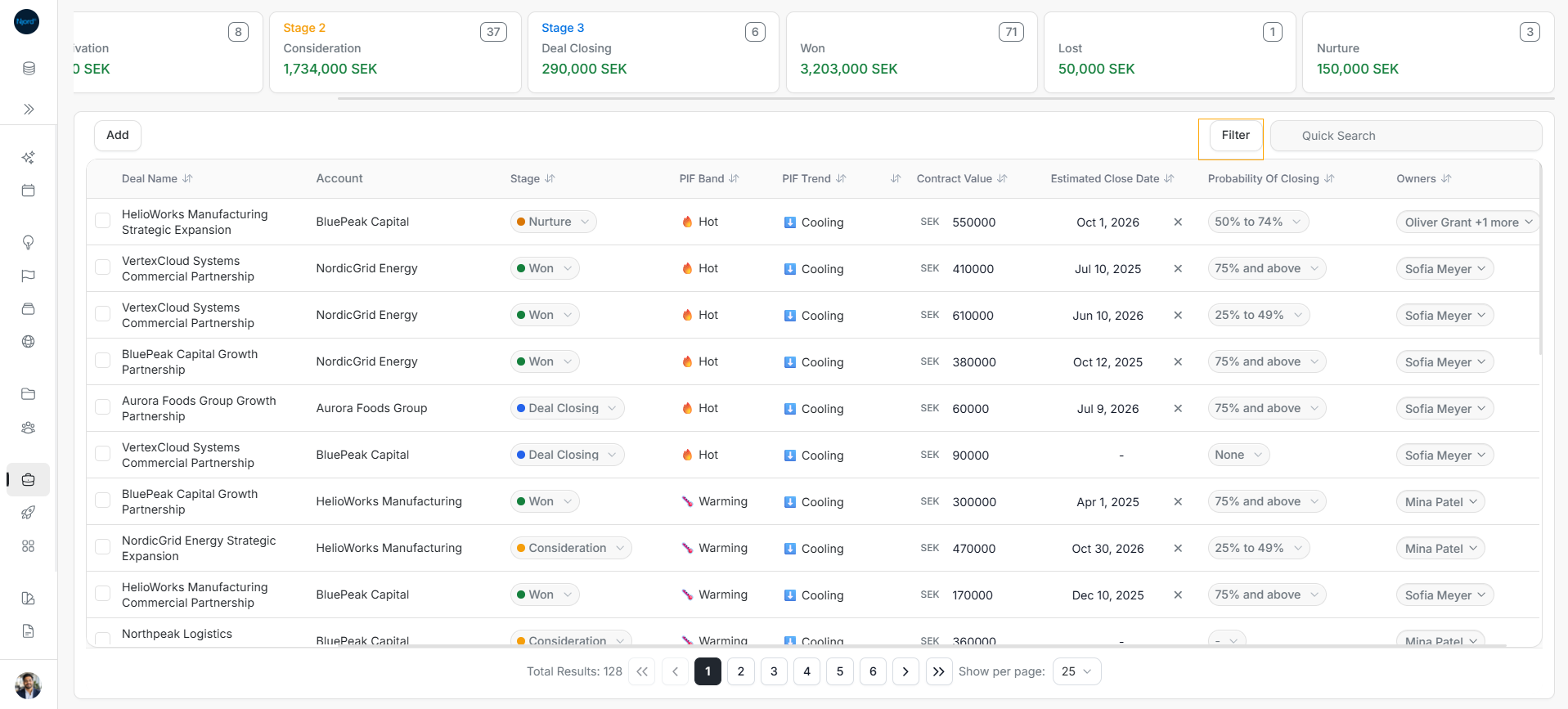
Task: Check the row with contract value 90000
Action: (103, 454)
